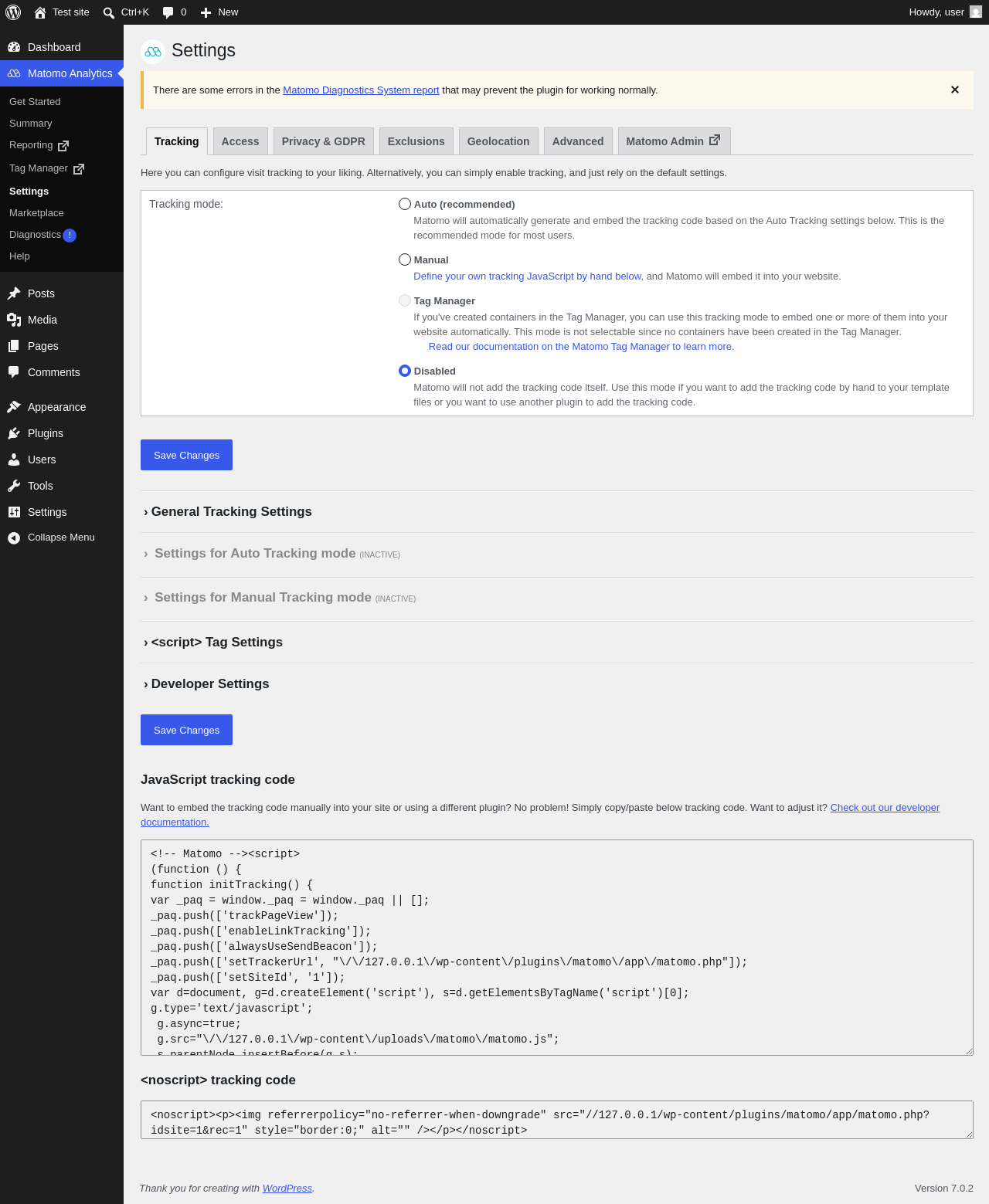The image size is (989, 1204).
Task: Open comments bubble icon in admin bar
Action: tap(168, 12)
